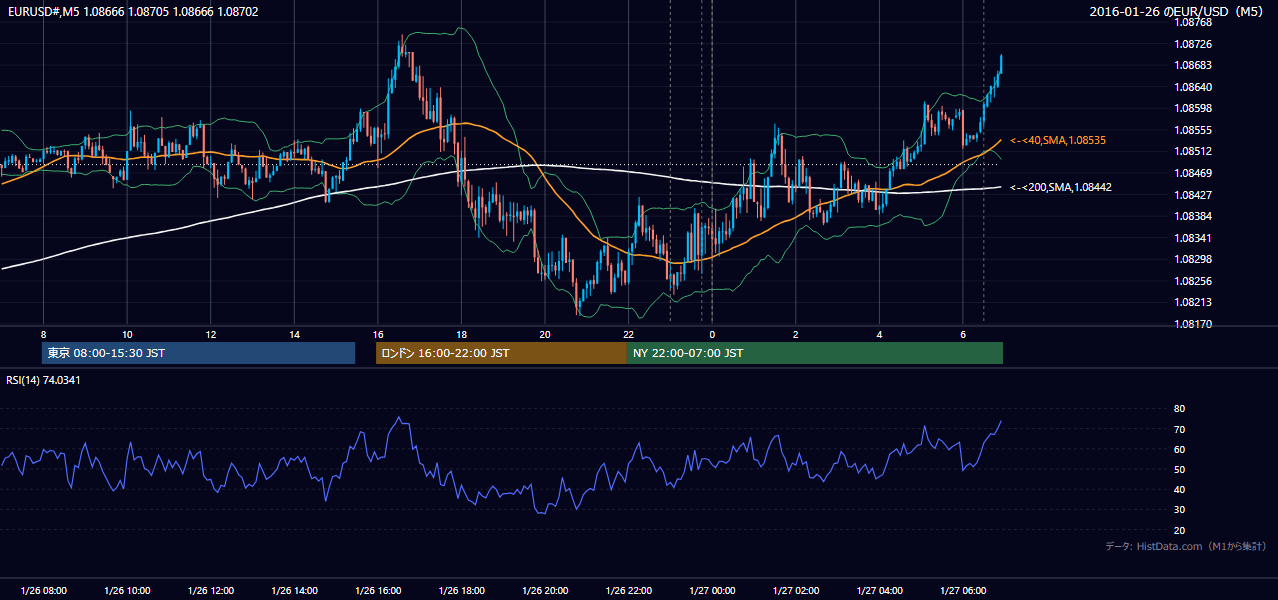The height and width of the screenshot is (600, 1278).
Task: Click the 1/27 06:00 time axis label
Action: click(963, 591)
